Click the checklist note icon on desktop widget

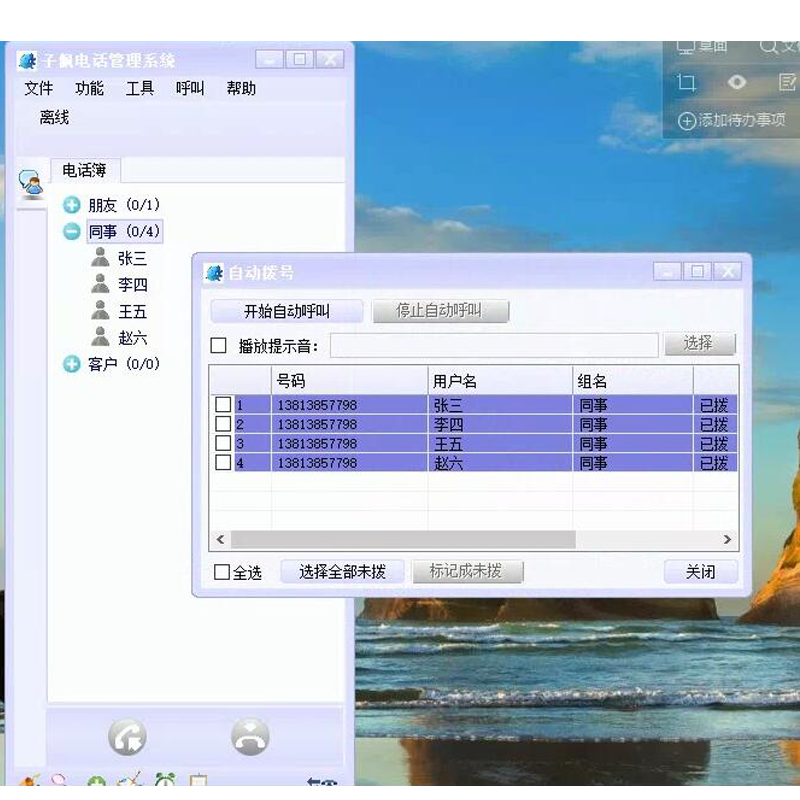pyautogui.click(x=788, y=82)
